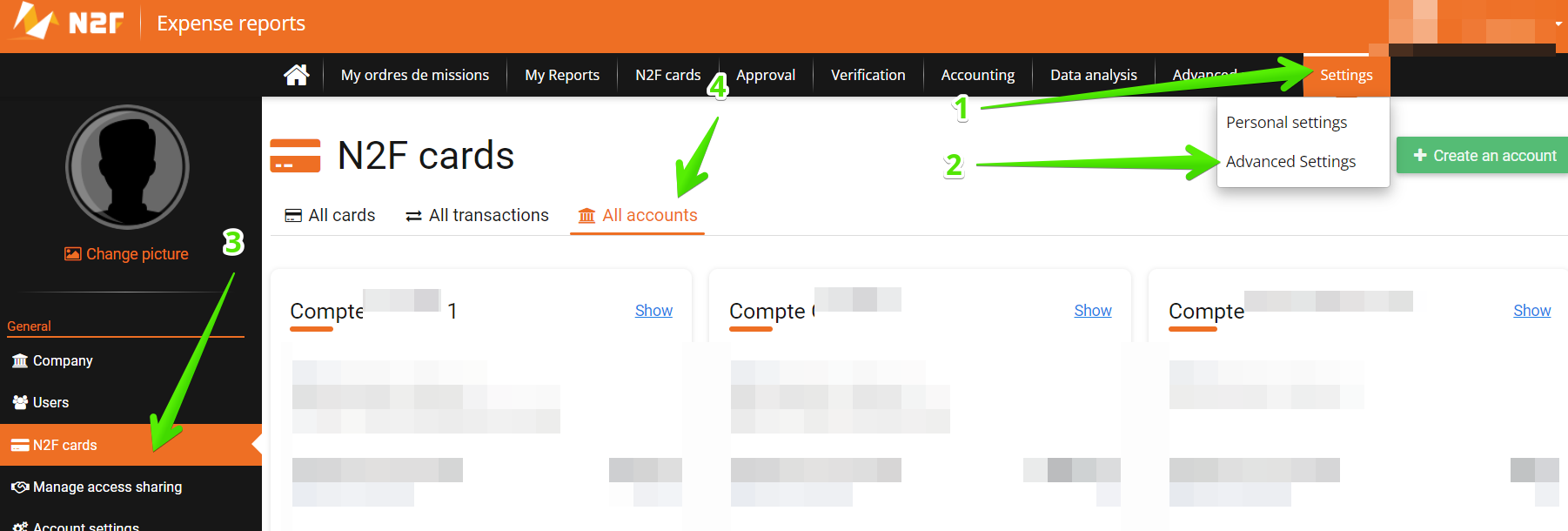1568x531 pixels.
Task: Click the orange N2F cards title icon
Action: [295, 156]
